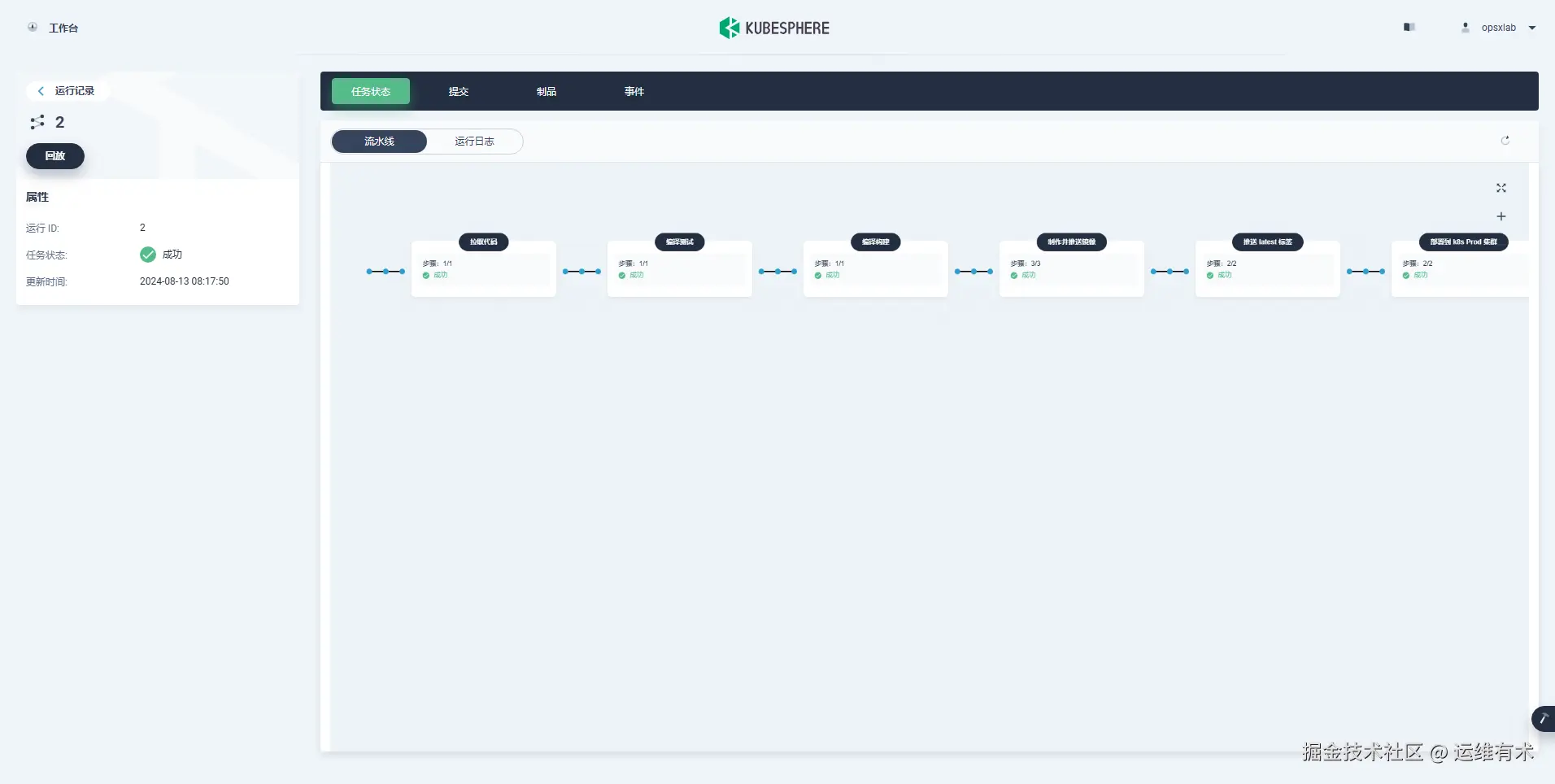Select the 流水线 view toggle
Image resolution: width=1555 pixels, height=784 pixels.
[378, 141]
